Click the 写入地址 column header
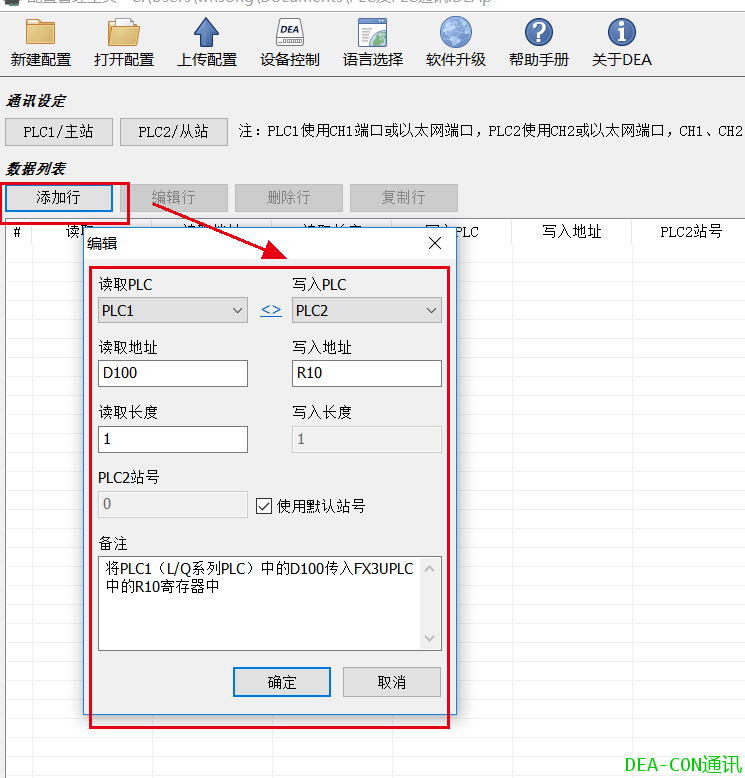This screenshot has height=778, width=745. coord(572,232)
